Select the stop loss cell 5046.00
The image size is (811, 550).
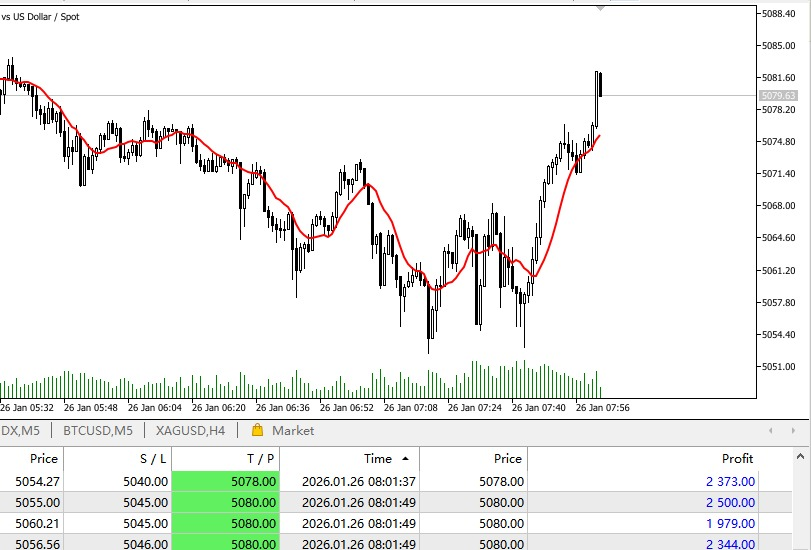click(117, 543)
